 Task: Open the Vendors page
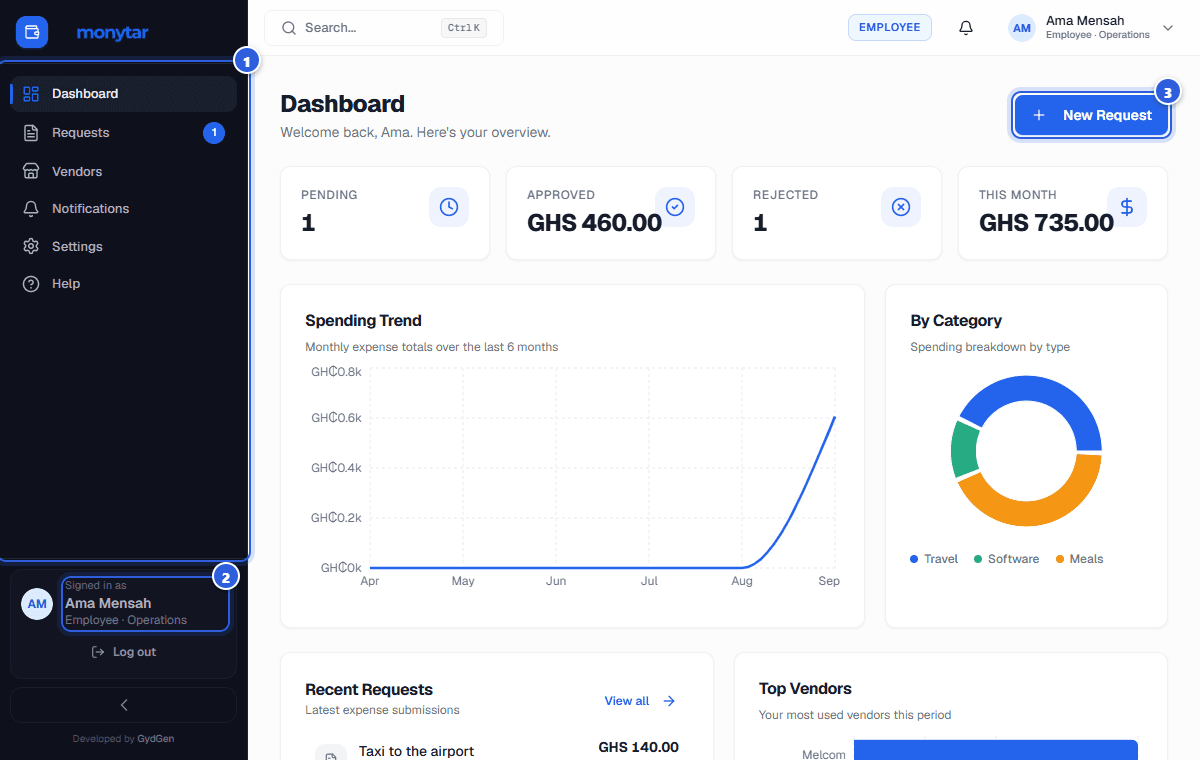(x=124, y=171)
